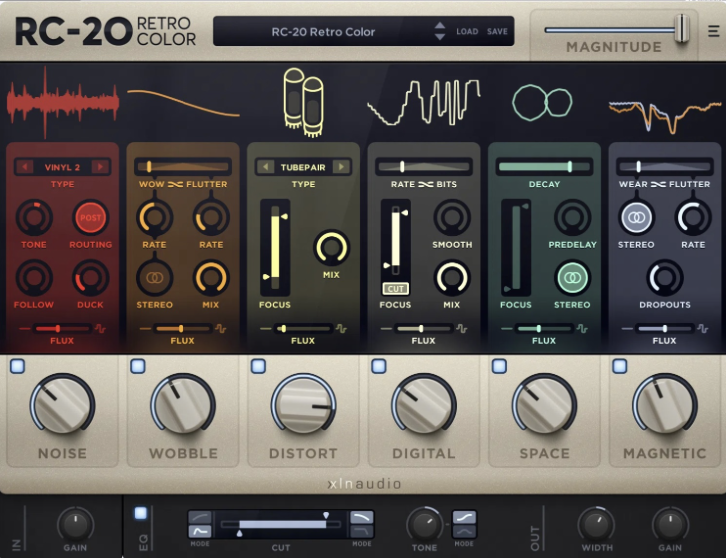Toggle the Magnetic module power button
726x558 pixels.
[620, 366]
